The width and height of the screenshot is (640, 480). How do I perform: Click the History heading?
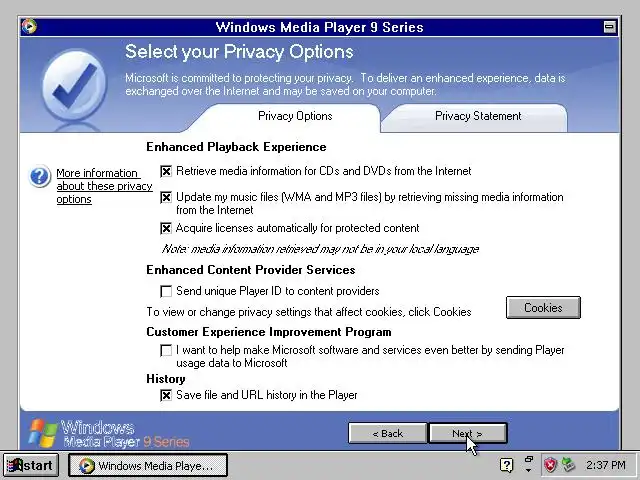pyautogui.click(x=166, y=379)
